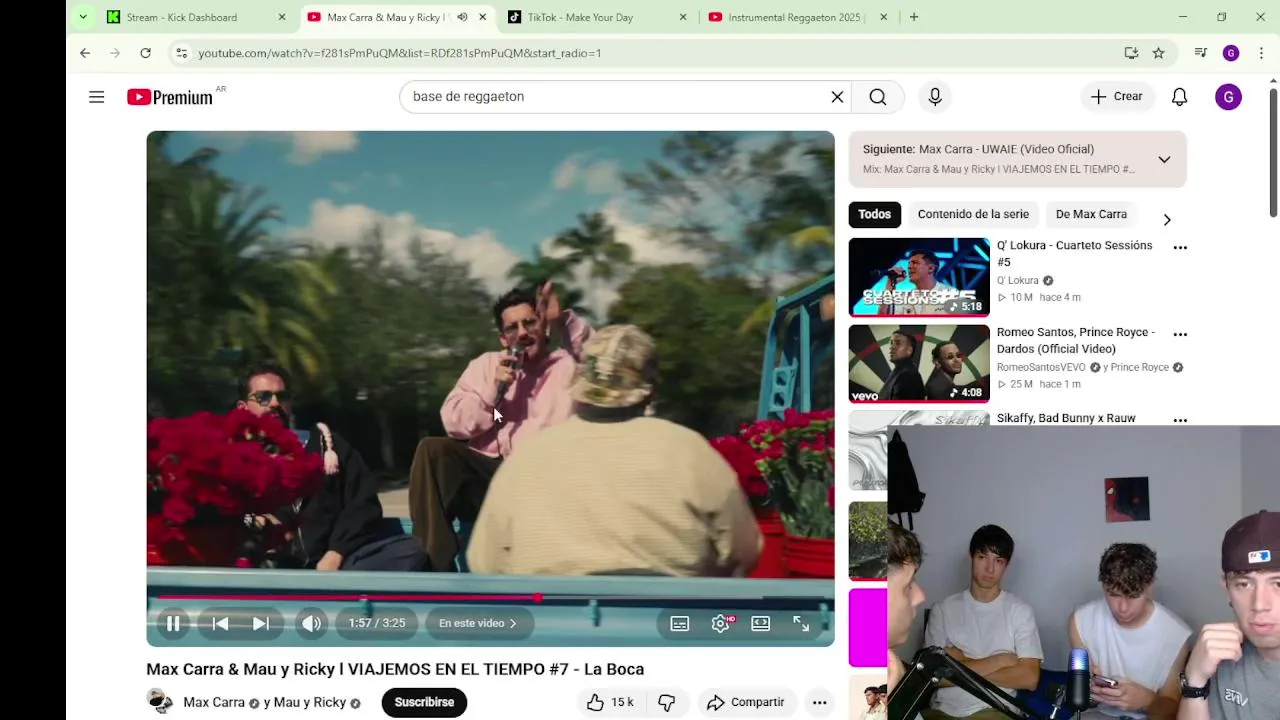Skip to next video
The image size is (1280, 720).
click(260, 623)
